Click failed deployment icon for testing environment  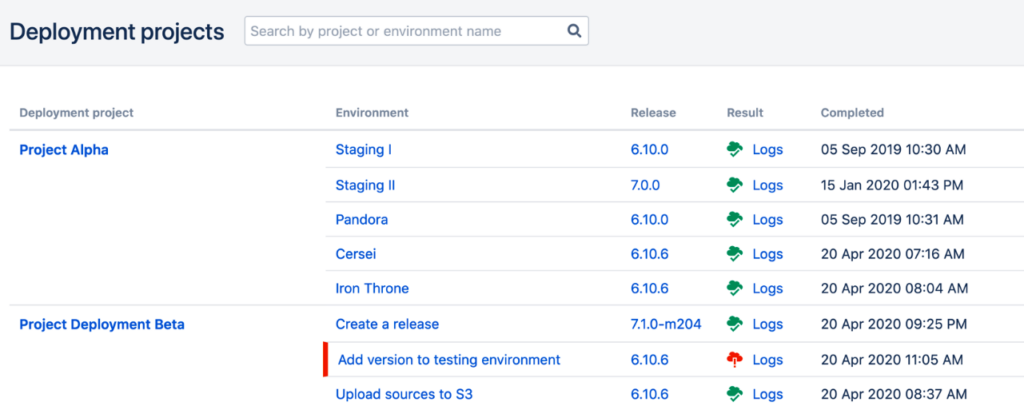pos(735,359)
